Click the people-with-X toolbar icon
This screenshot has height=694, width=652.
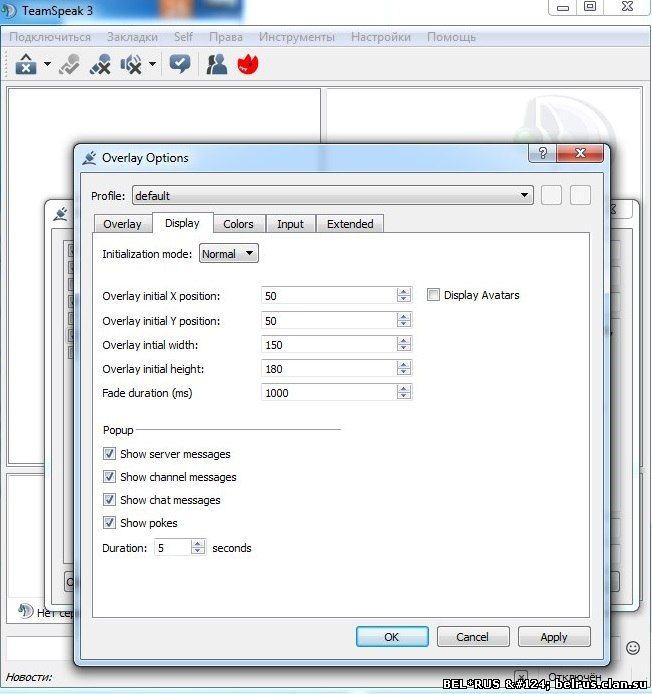[x=100, y=65]
